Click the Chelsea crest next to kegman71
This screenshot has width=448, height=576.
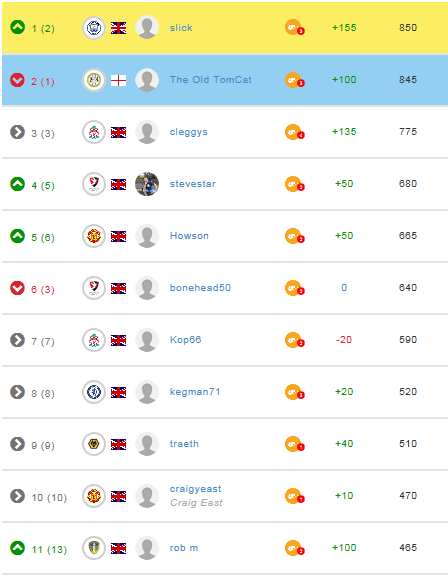click(94, 392)
